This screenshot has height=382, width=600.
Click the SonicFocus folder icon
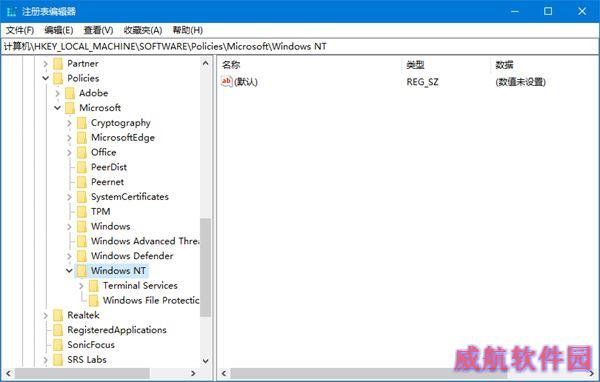point(58,345)
